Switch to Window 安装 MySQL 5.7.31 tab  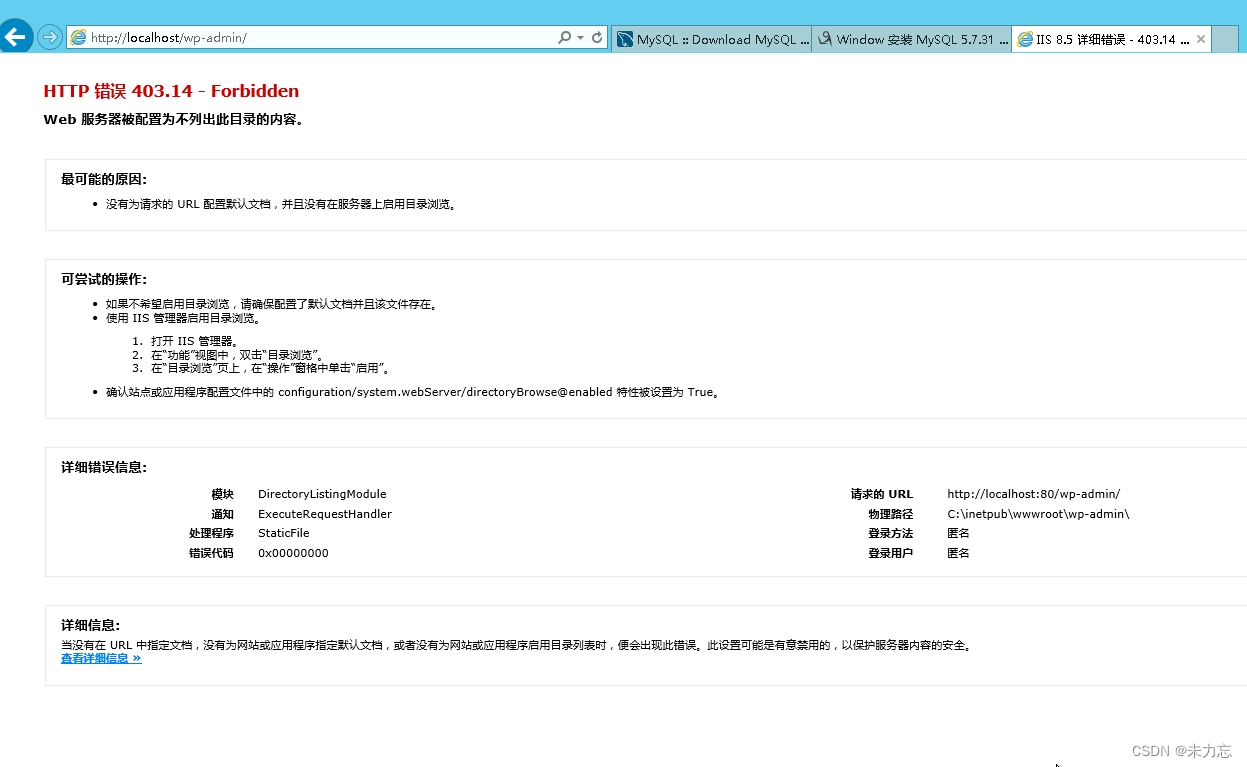point(911,39)
